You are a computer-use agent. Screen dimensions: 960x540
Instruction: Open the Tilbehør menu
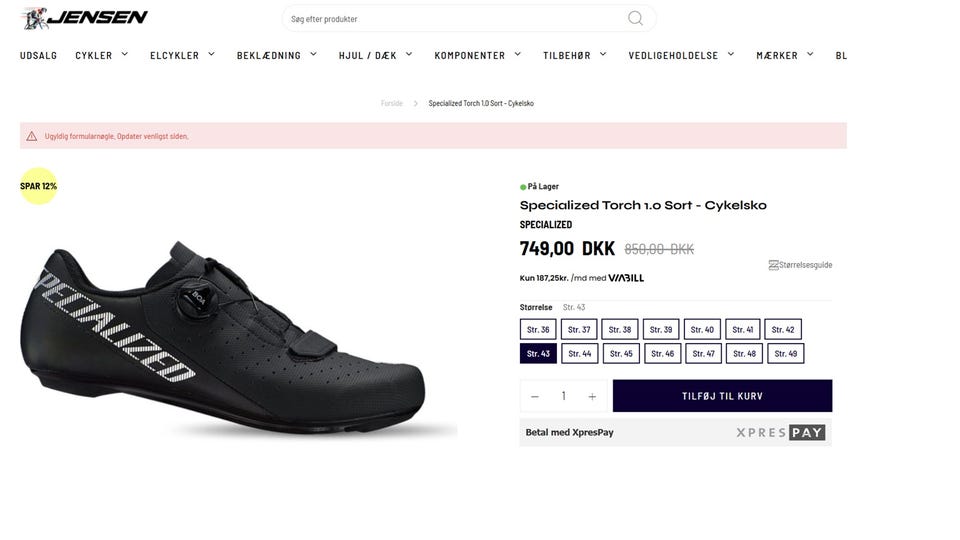coord(567,56)
